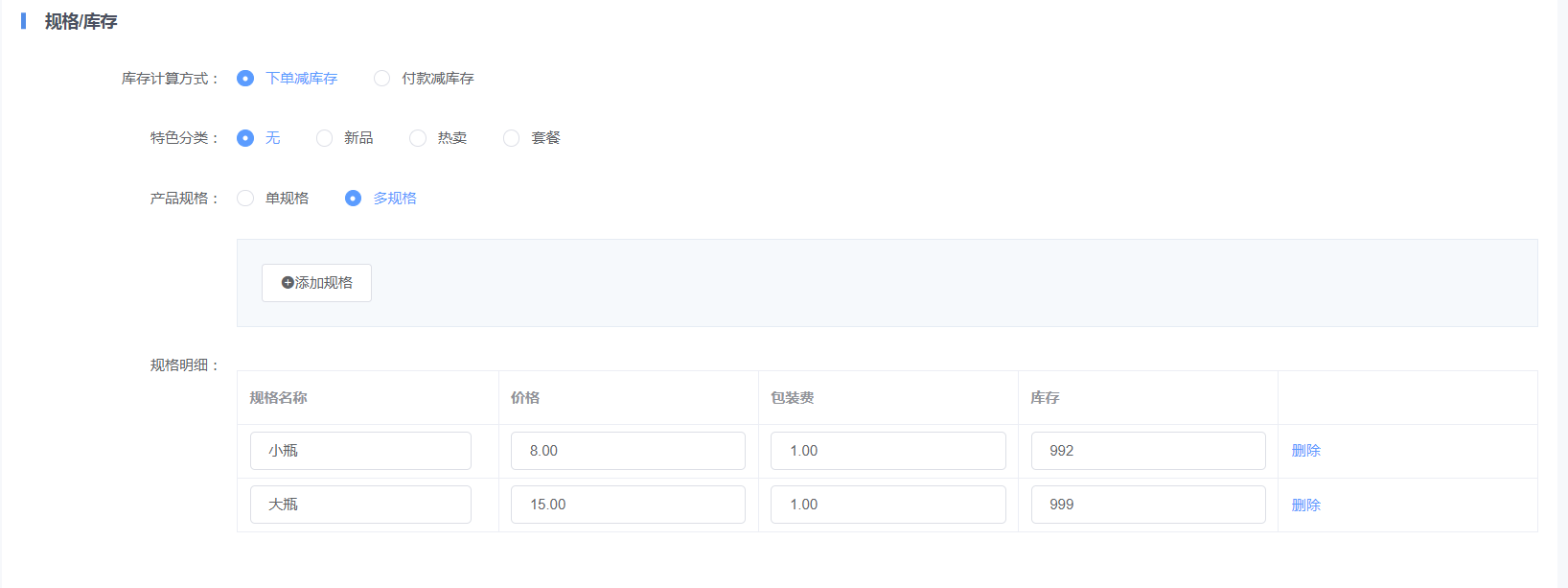This screenshot has width=1568, height=588.
Task: Click plus icon on 添加规格 button
Action: tap(288, 283)
